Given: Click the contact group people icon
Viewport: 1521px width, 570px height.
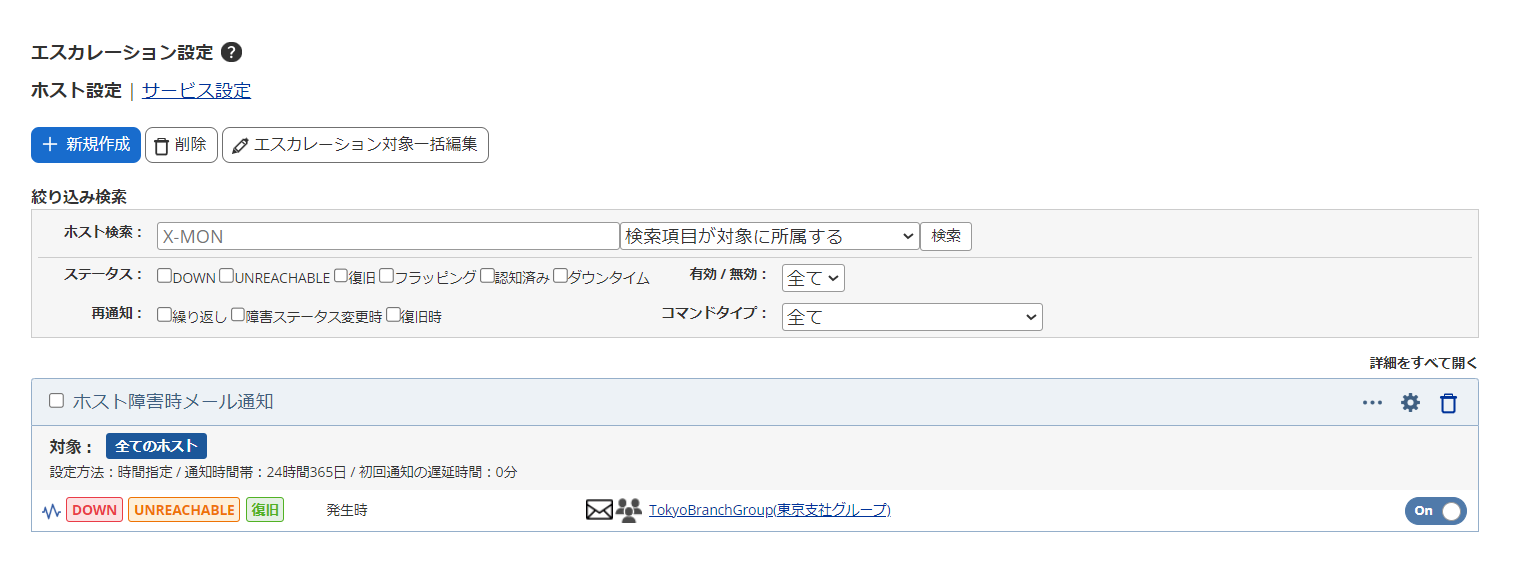Looking at the screenshot, I should [x=629, y=510].
